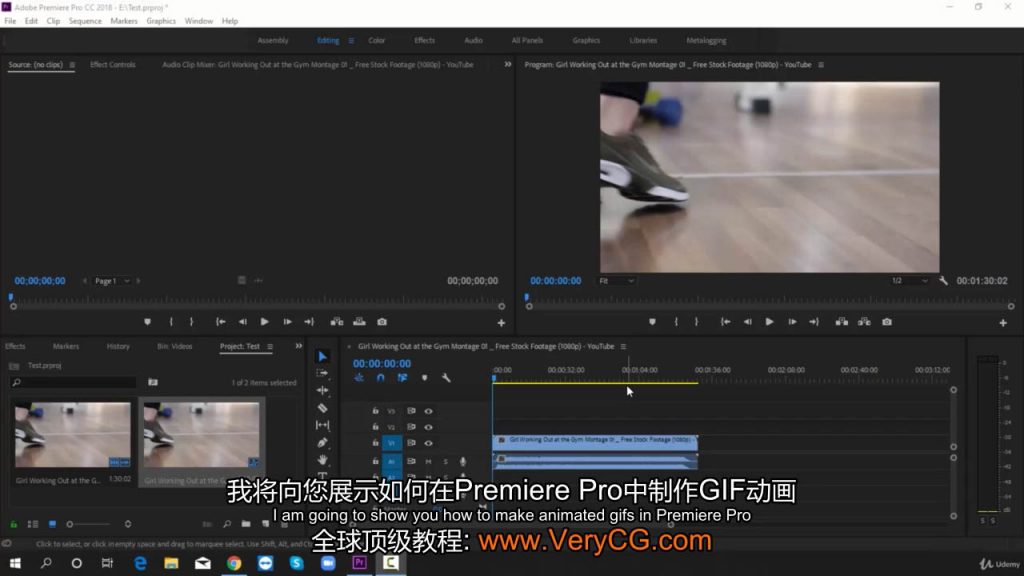Screen dimensions: 1024x576
Task: Select the Razor tool
Action: [x=323, y=408]
